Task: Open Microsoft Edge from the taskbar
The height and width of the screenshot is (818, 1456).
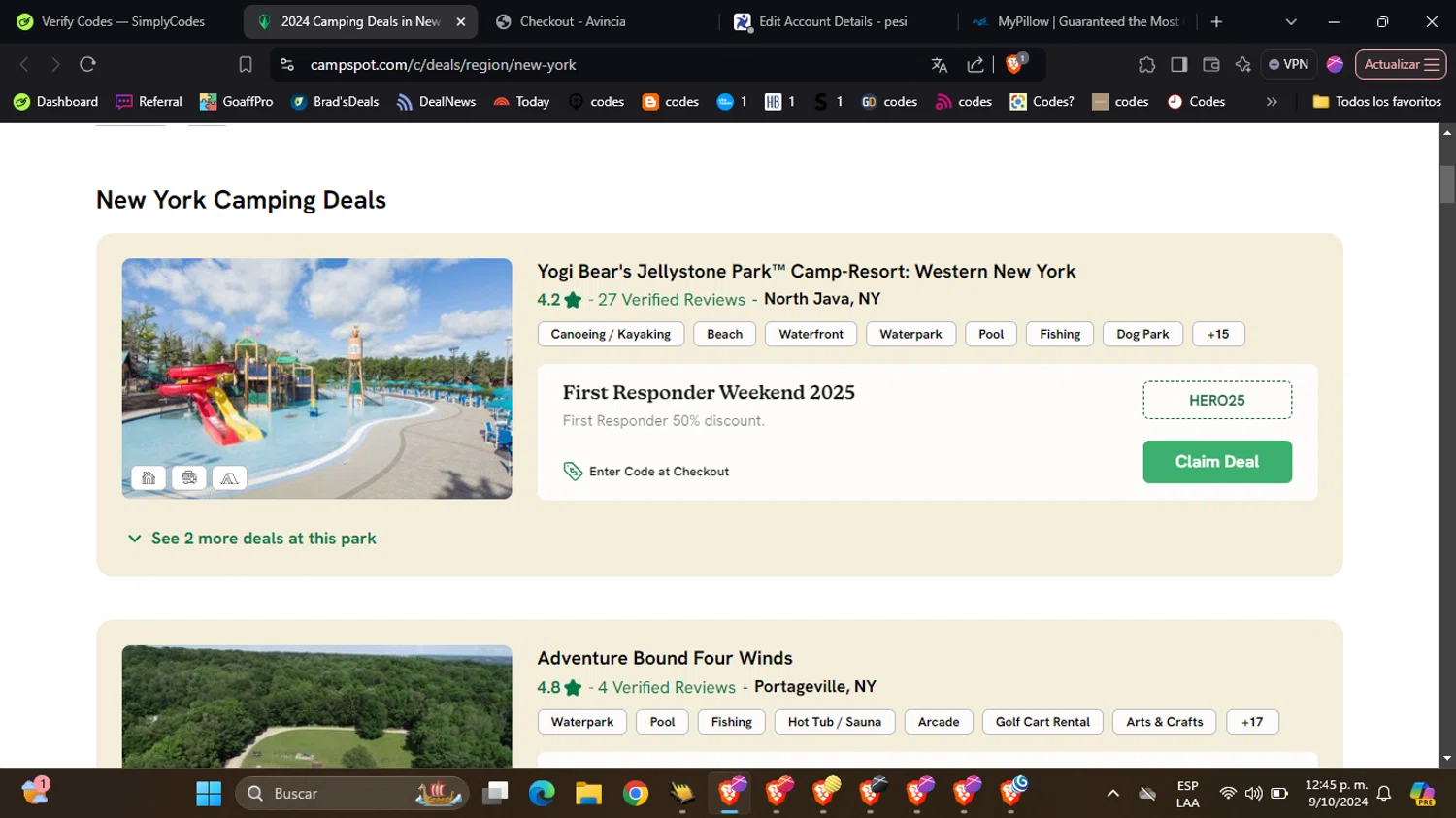Action: [541, 794]
